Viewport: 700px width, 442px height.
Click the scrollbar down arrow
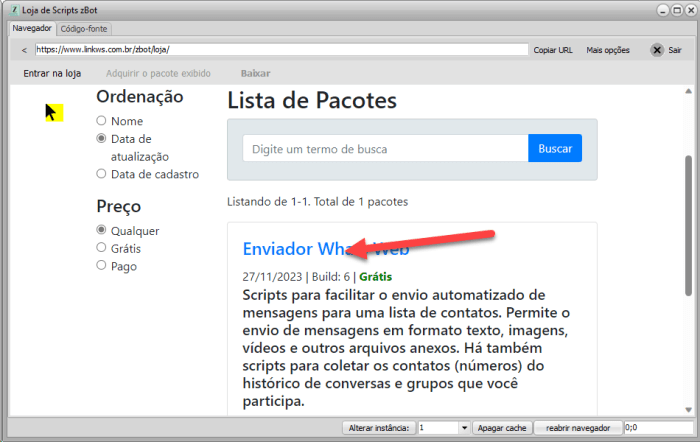pos(688,410)
